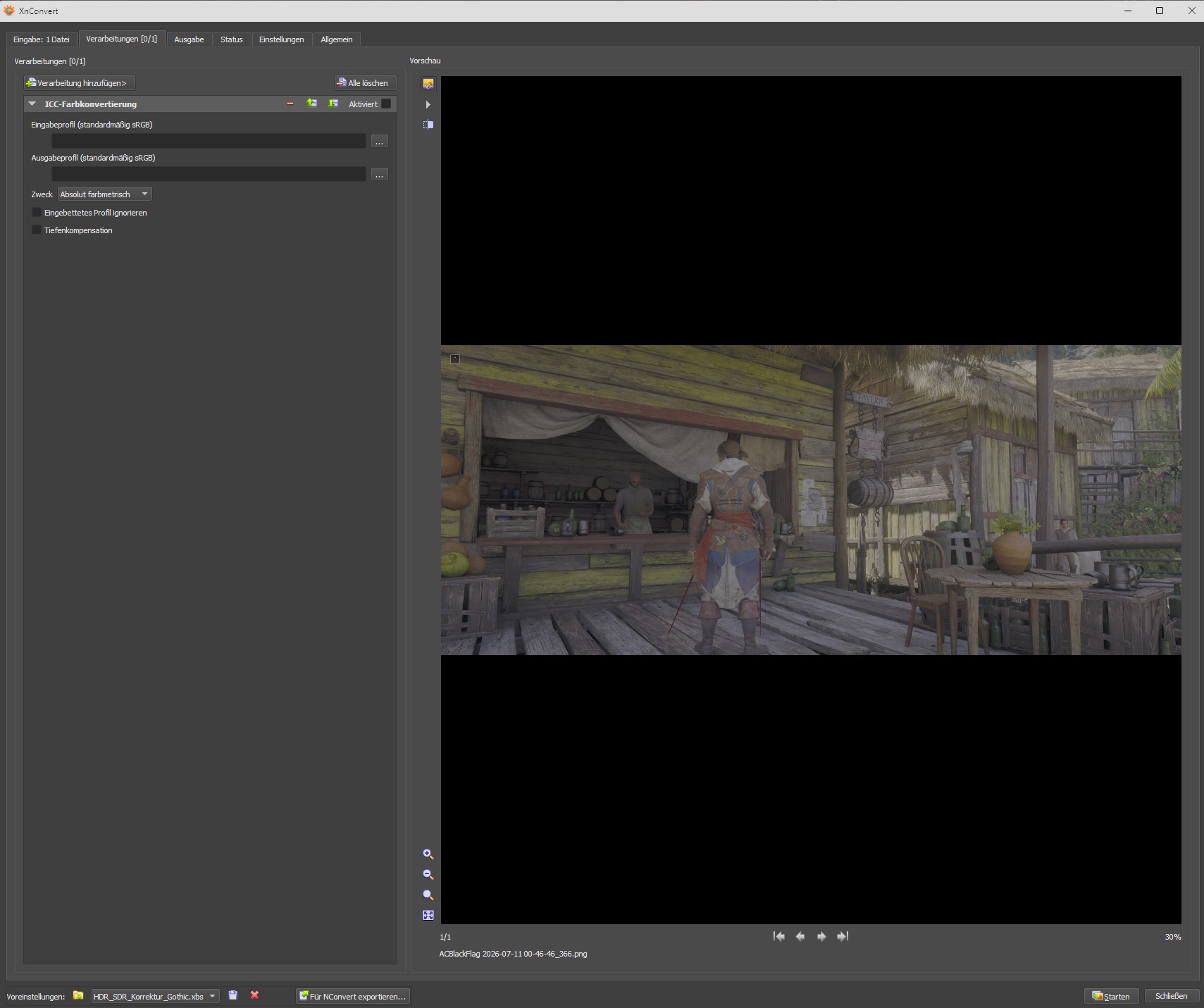Image resolution: width=1204 pixels, height=1008 pixels.
Task: Browse for Eingabeprofil file with ... button
Action: [380, 142]
